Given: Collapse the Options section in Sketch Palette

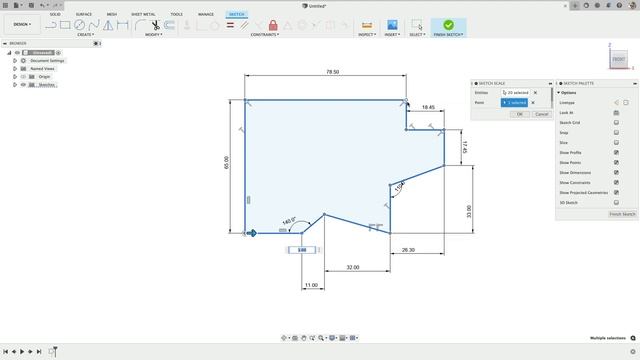Looking at the screenshot, I should 559,93.
